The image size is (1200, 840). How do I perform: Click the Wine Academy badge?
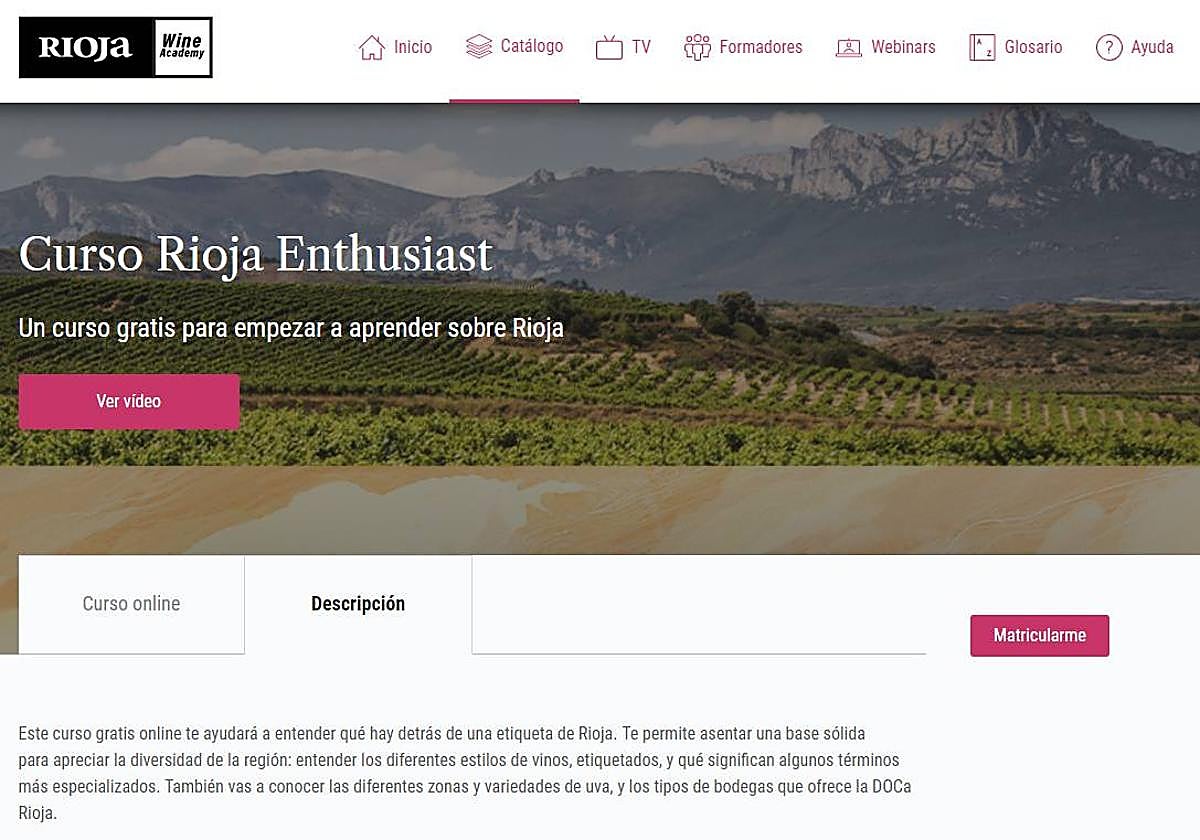181,47
